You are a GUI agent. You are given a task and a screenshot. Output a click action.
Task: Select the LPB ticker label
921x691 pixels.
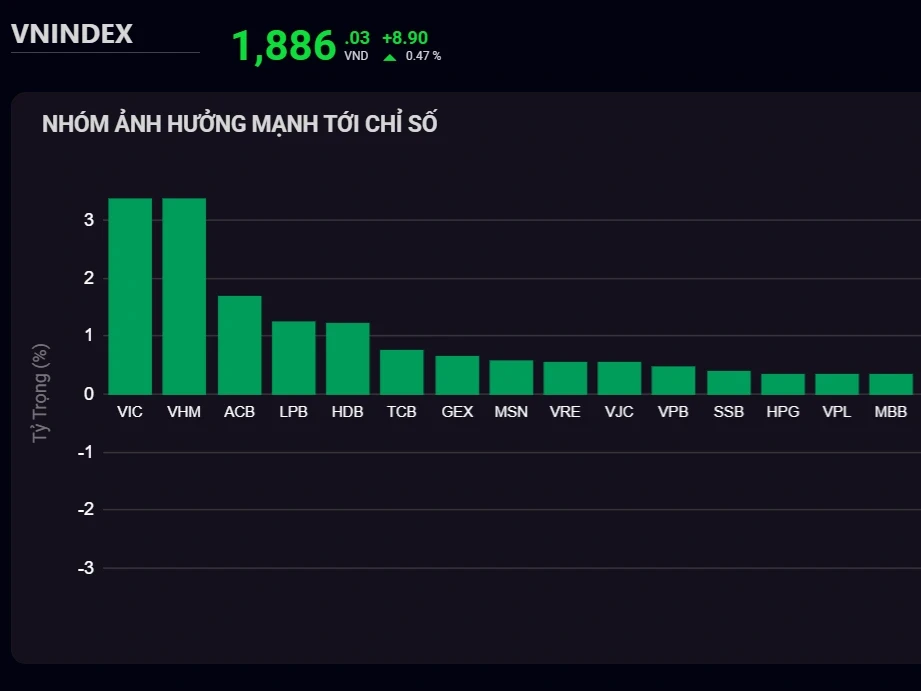pos(294,412)
